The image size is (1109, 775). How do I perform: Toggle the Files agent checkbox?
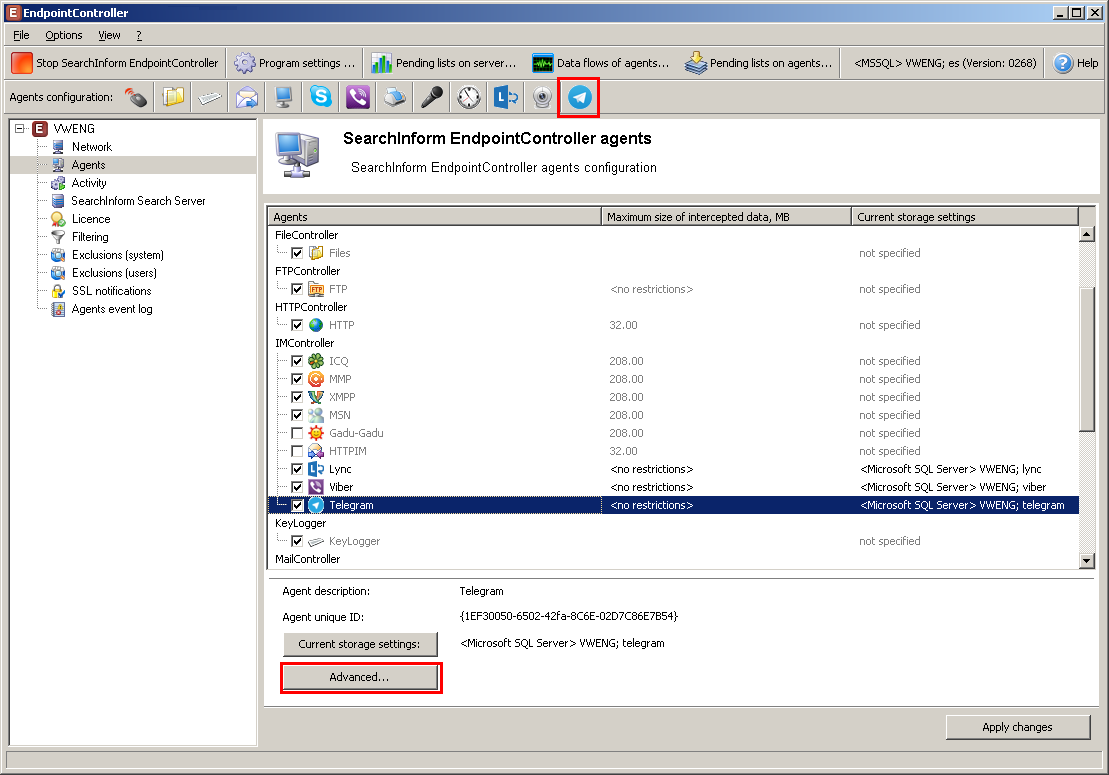pyautogui.click(x=297, y=253)
